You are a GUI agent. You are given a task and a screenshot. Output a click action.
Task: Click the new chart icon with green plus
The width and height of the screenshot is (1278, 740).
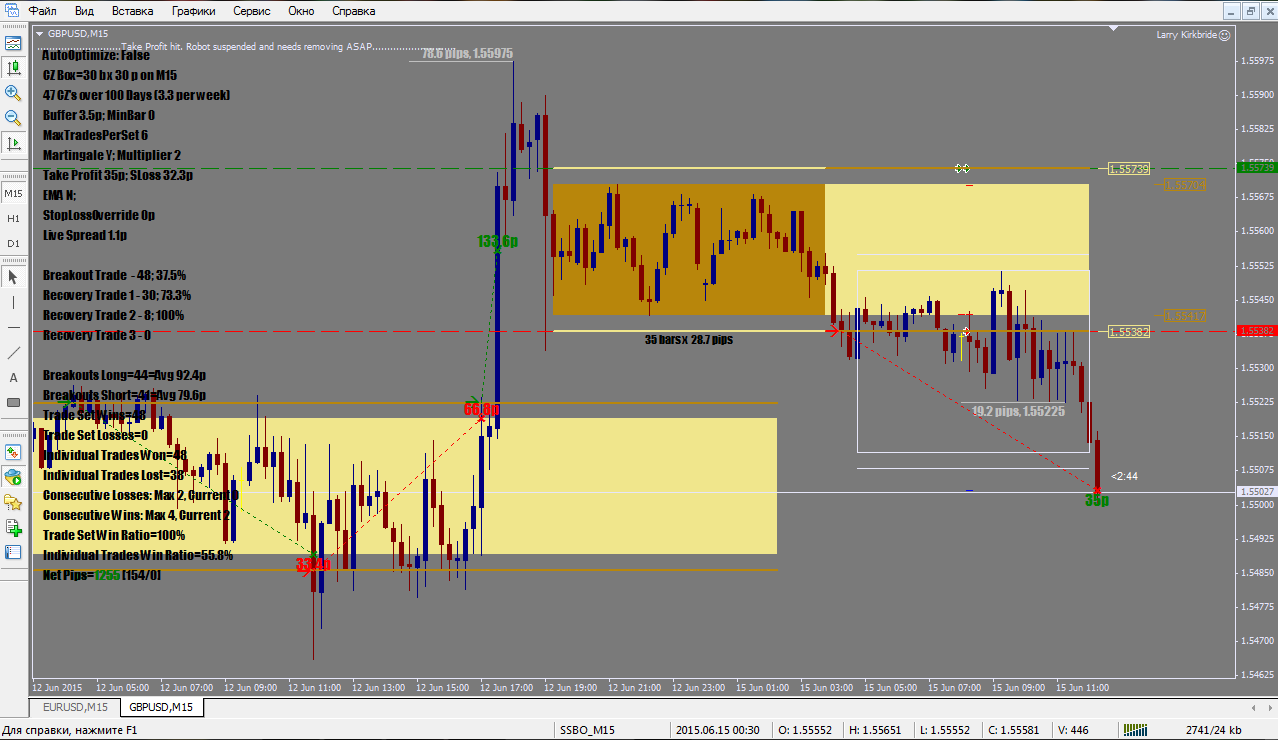coord(13,527)
